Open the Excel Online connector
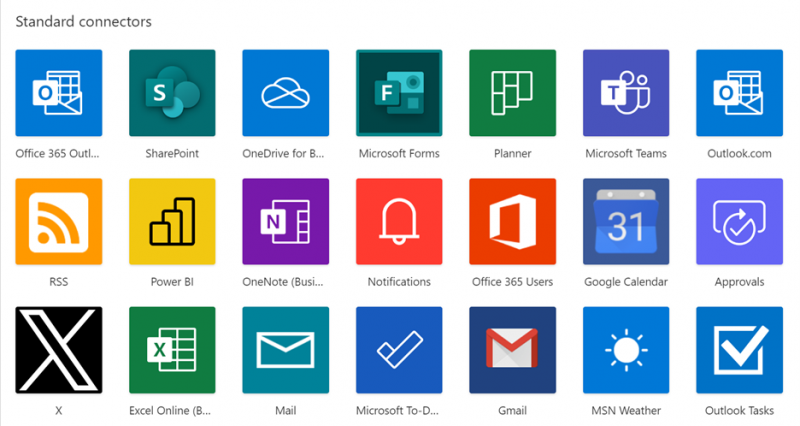The width and height of the screenshot is (800, 426). (172, 350)
